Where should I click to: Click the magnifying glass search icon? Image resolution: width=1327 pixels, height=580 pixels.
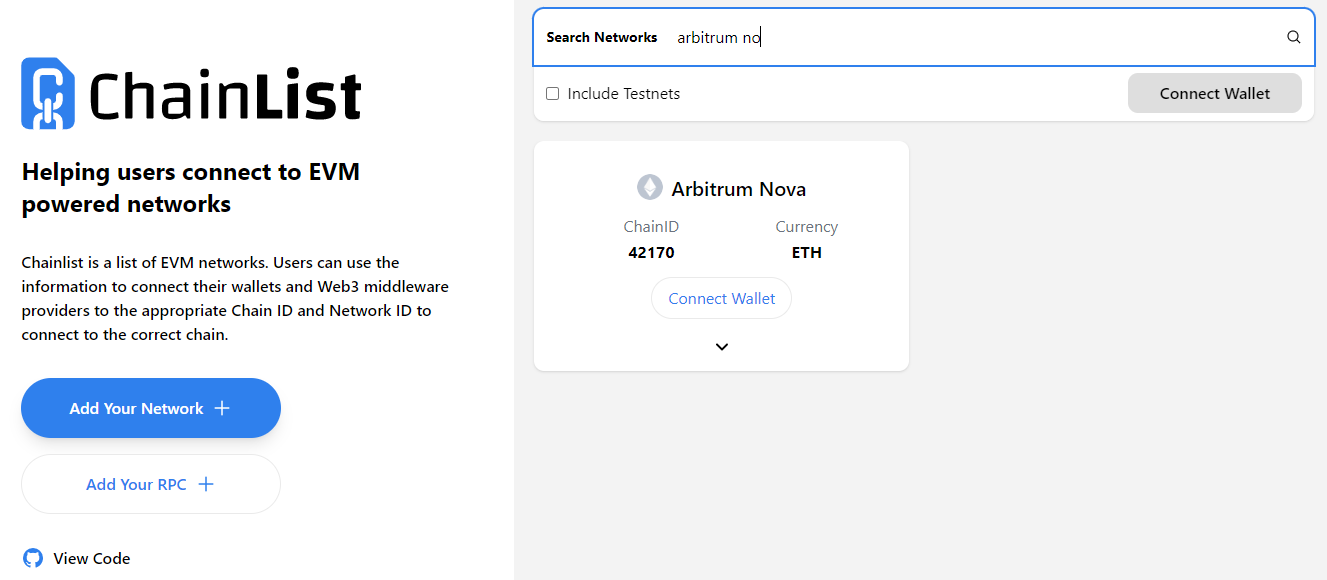point(1293,37)
